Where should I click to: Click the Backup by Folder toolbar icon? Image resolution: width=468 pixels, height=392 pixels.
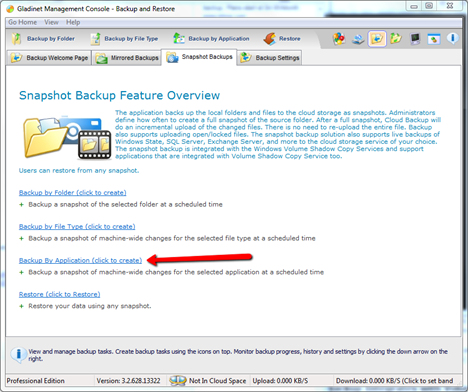16,39
